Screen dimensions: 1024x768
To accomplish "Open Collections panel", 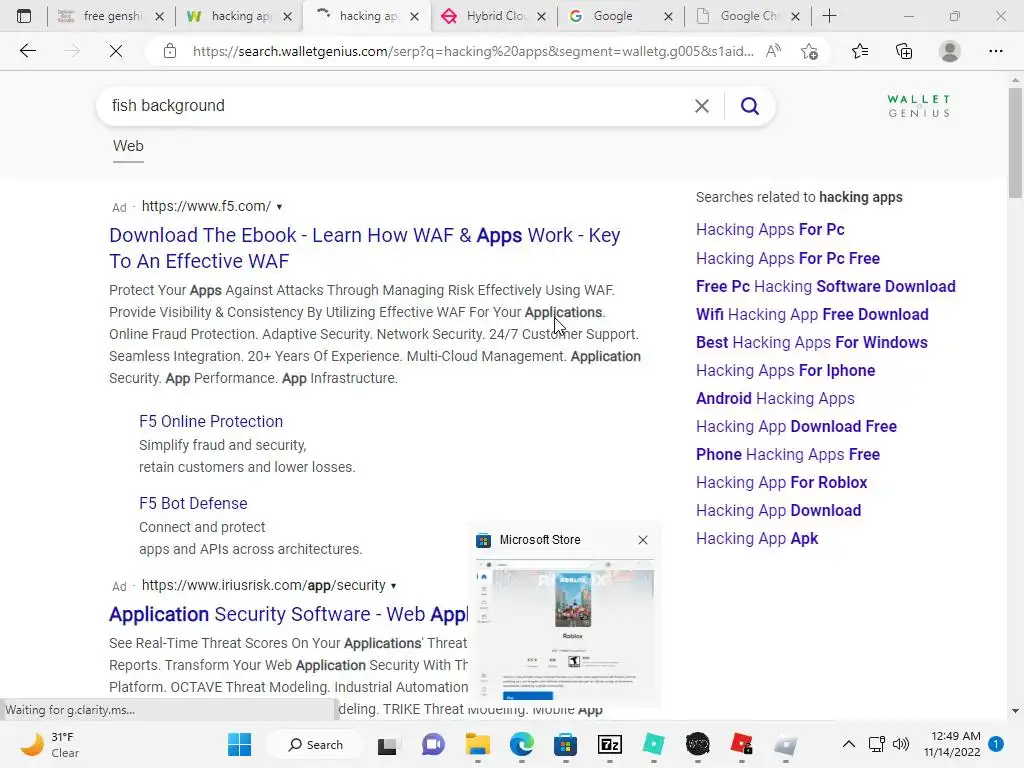I will coord(904,51).
